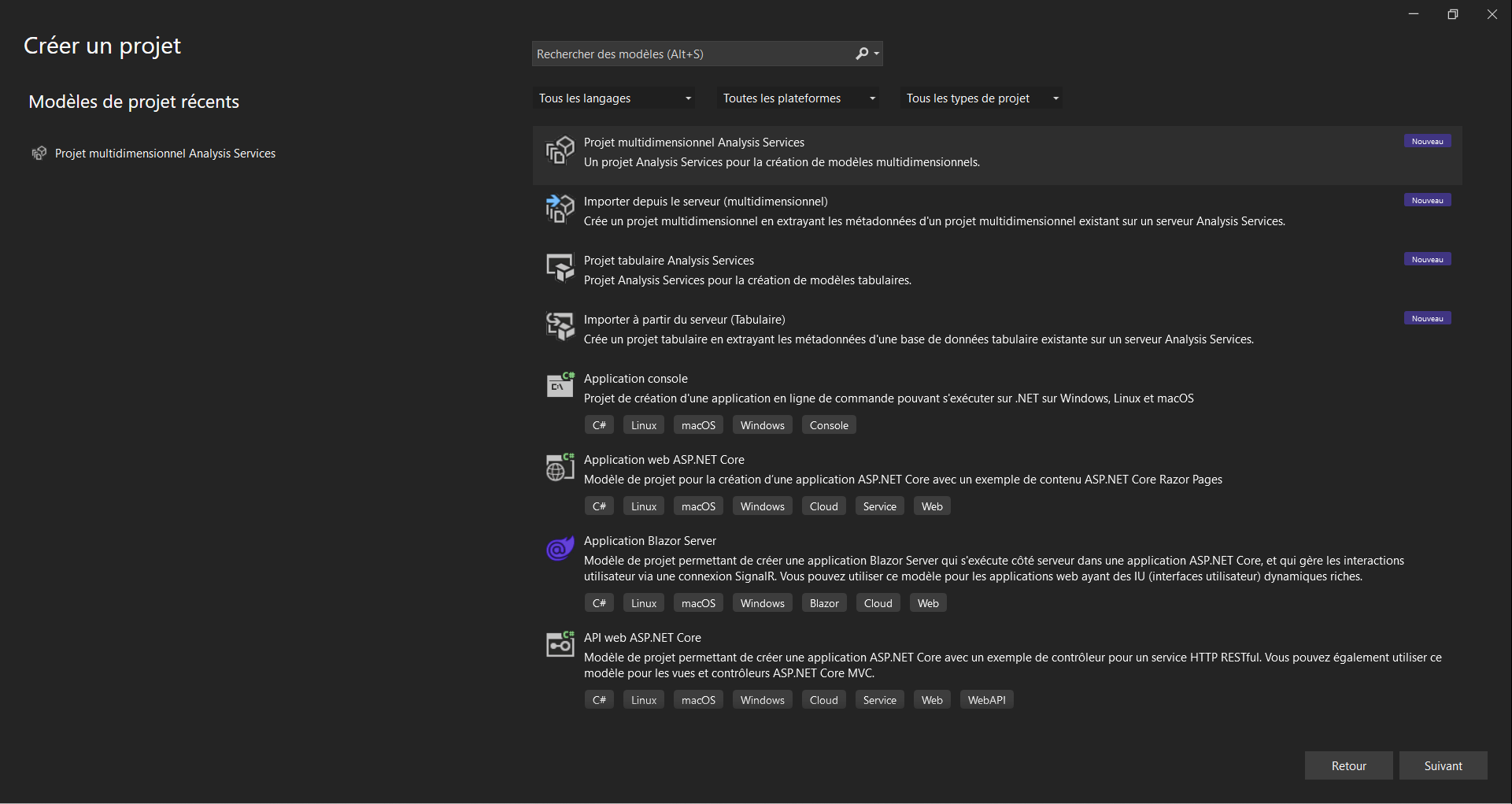The width and height of the screenshot is (1512, 804).
Task: Select the Application console template title
Action: click(x=635, y=379)
